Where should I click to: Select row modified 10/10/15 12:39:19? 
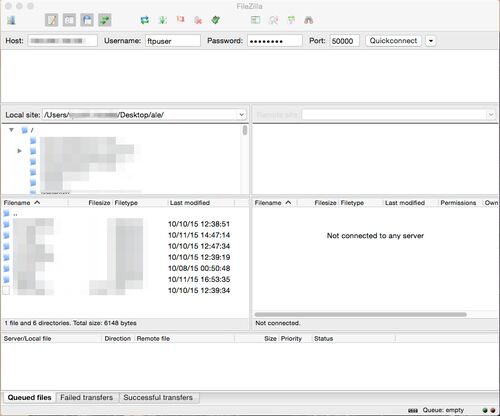click(x=125, y=257)
